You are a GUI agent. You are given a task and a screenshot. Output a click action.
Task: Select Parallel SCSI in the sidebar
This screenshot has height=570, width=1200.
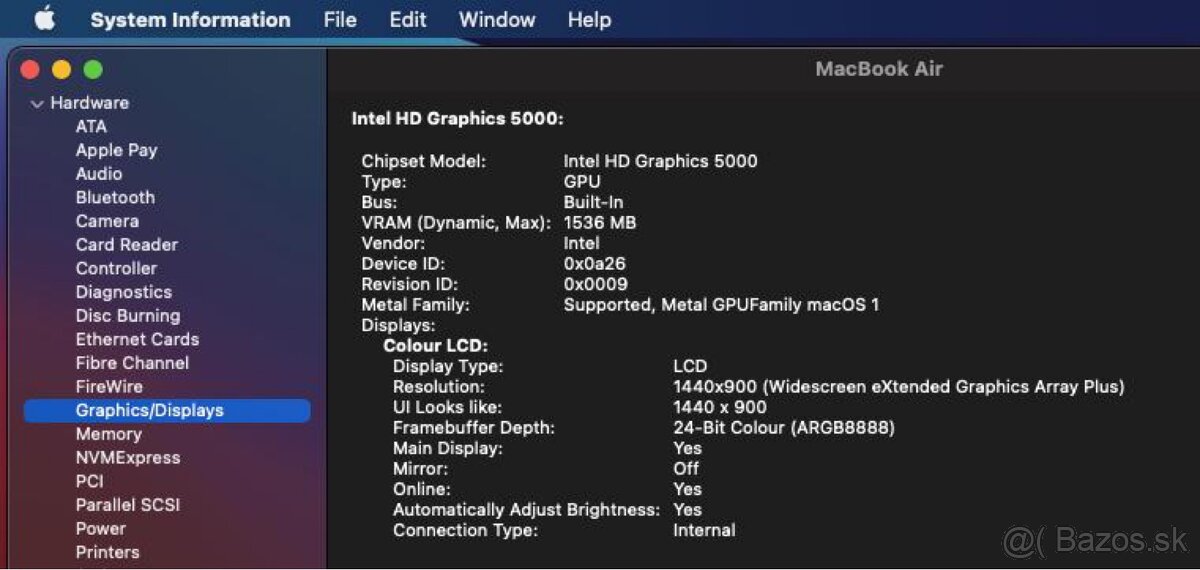(128, 505)
